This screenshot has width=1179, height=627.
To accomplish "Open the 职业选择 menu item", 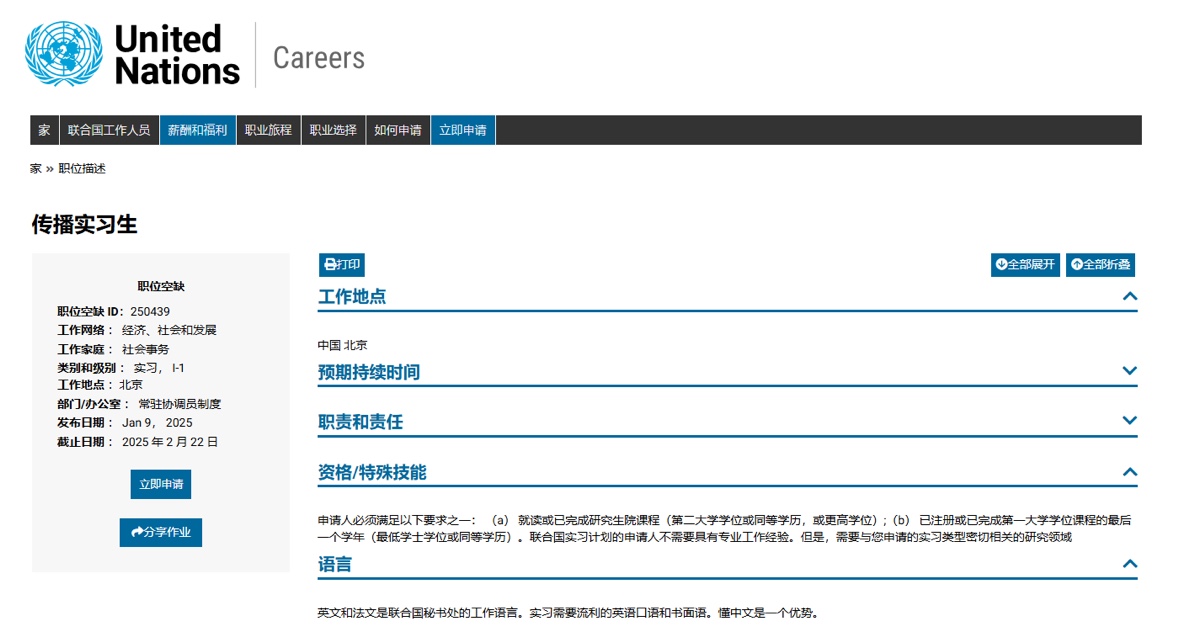I will pos(333,130).
